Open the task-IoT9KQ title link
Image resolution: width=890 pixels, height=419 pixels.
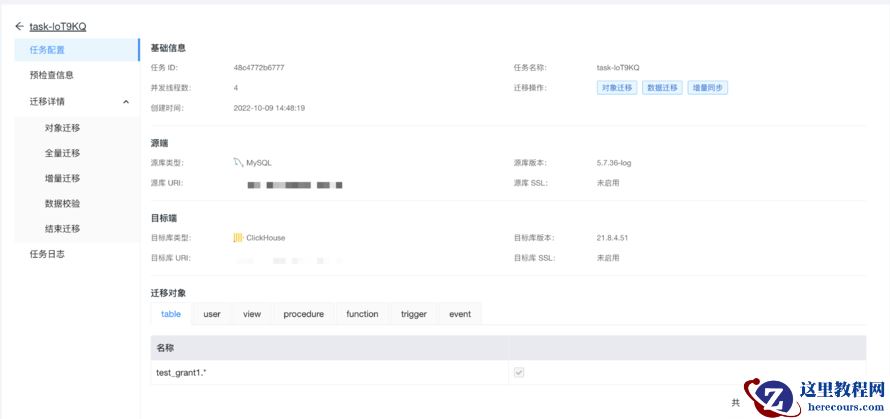click(x=58, y=27)
